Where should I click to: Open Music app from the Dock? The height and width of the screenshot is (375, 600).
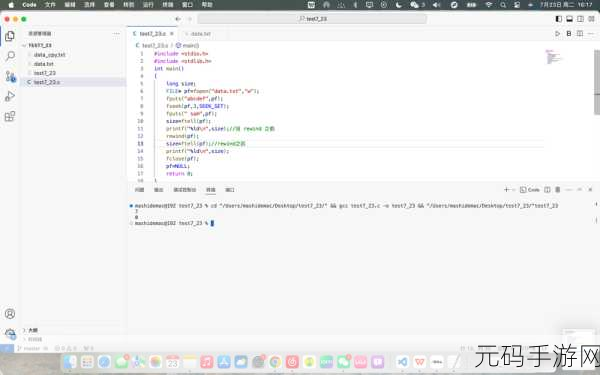[x=207, y=361]
